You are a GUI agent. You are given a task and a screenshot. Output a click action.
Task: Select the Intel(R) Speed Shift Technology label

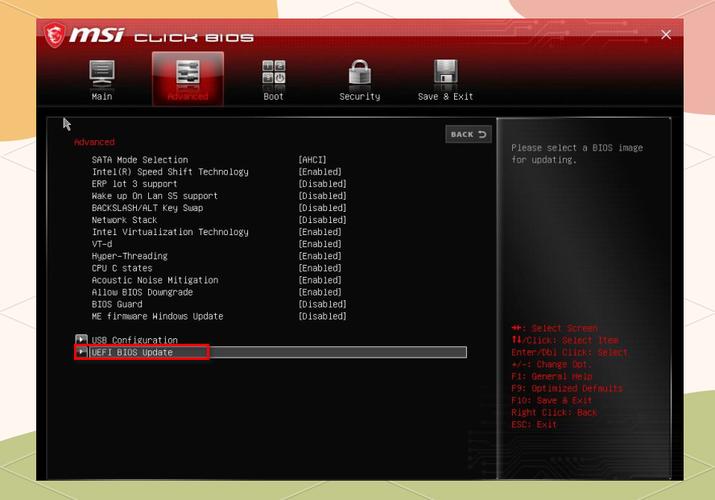coord(170,172)
